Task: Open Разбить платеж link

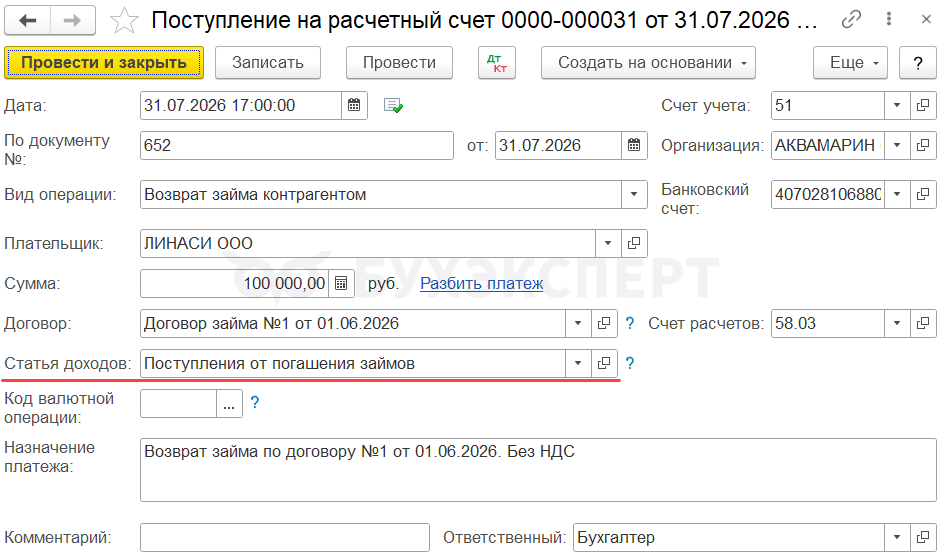Action: tap(481, 283)
